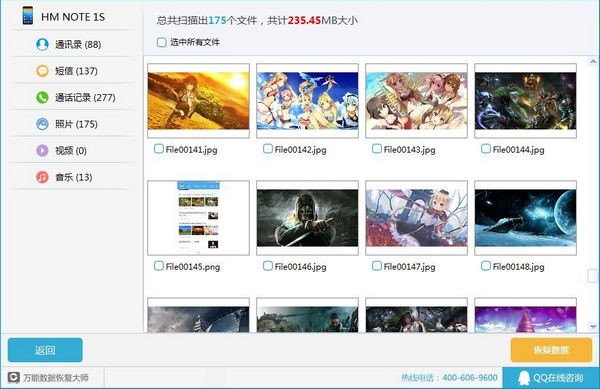Check the File00145.png checkbox

158,266
